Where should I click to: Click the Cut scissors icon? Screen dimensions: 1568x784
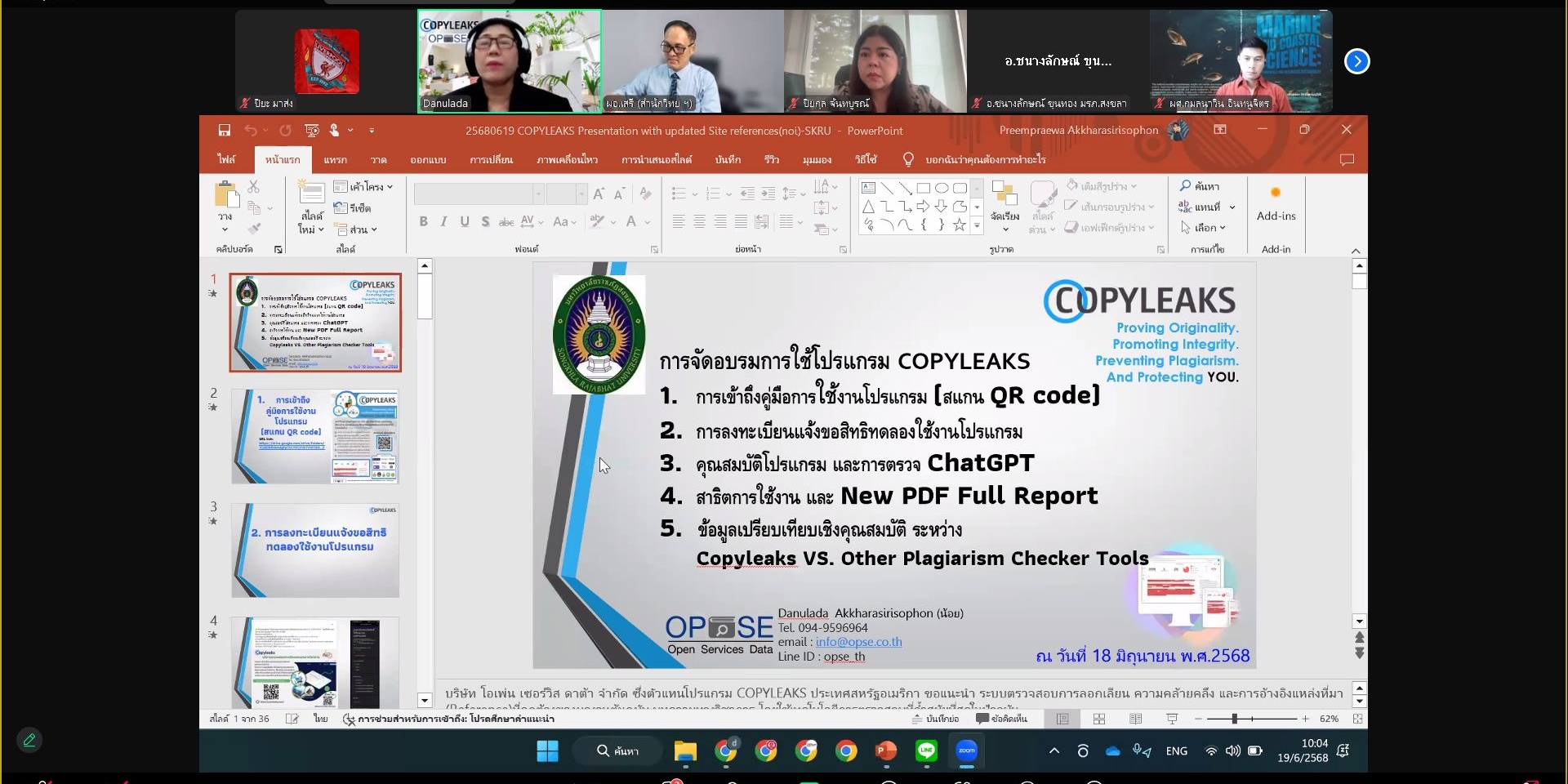point(253,187)
